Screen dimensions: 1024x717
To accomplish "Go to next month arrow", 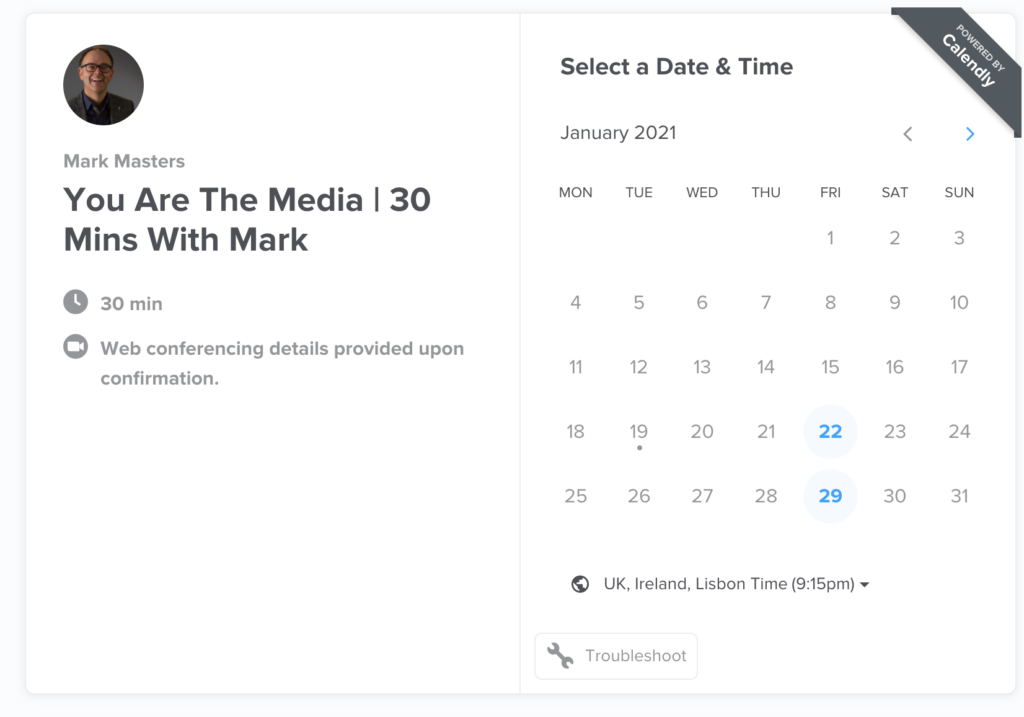I will click(970, 134).
